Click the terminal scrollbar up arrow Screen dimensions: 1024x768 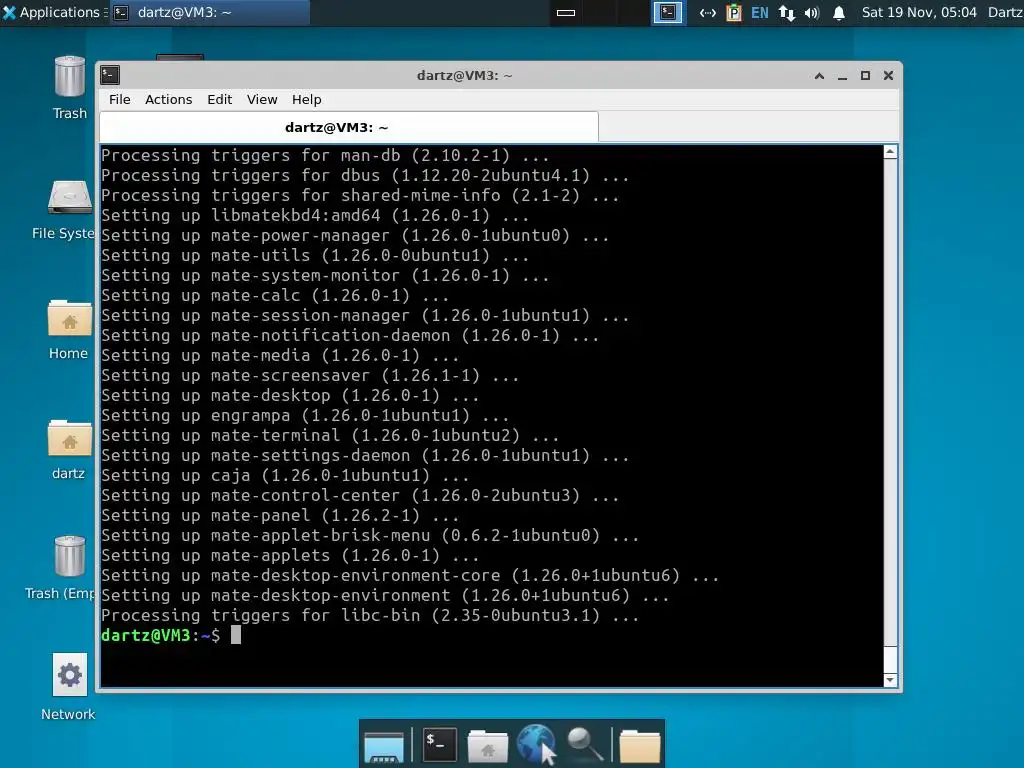[890, 152]
